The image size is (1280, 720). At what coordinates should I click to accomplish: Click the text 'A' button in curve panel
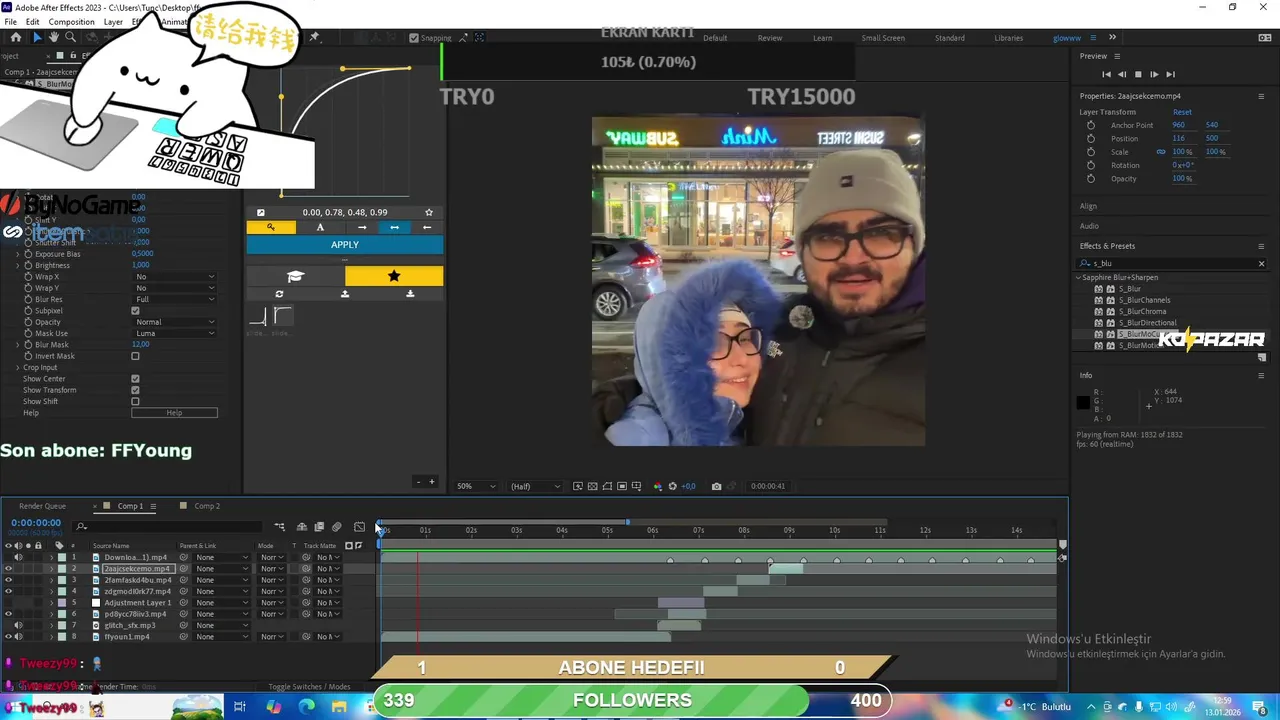(x=320, y=227)
